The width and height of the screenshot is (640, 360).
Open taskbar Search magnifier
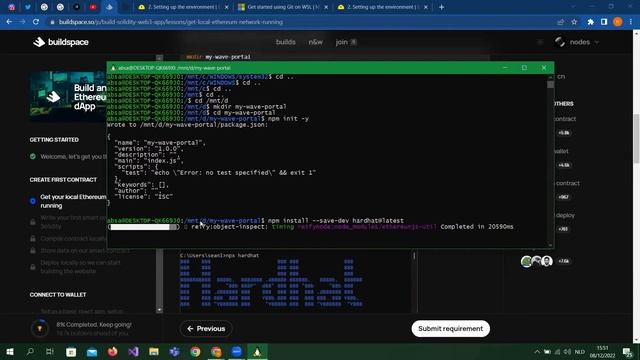coord(30,352)
